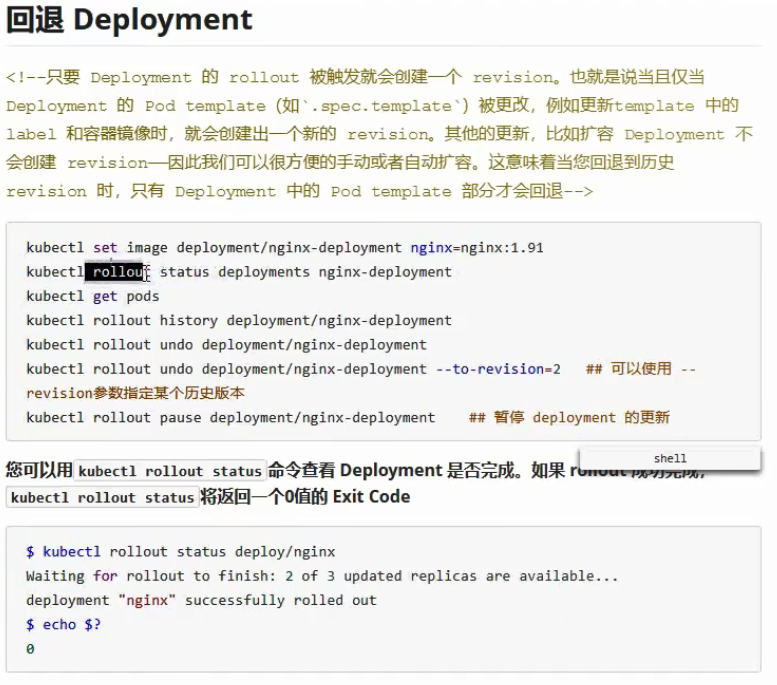Click the 'kubectl rollout pause' command line
This screenshot has width=777, height=685.
coord(230,417)
